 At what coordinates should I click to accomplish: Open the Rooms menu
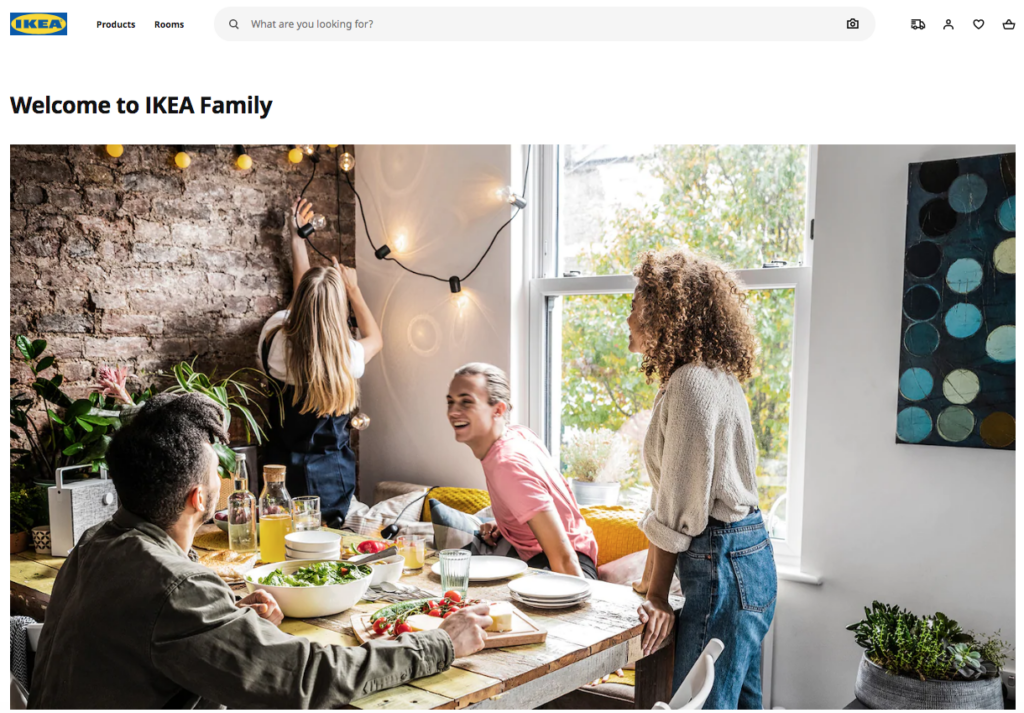pos(169,24)
